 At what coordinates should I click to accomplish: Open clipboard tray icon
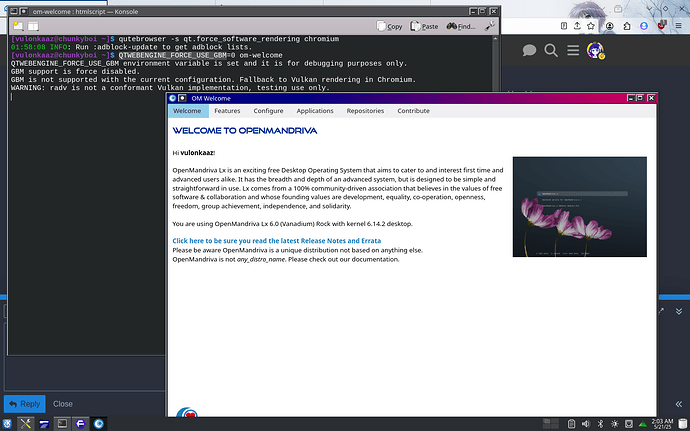coord(571,424)
